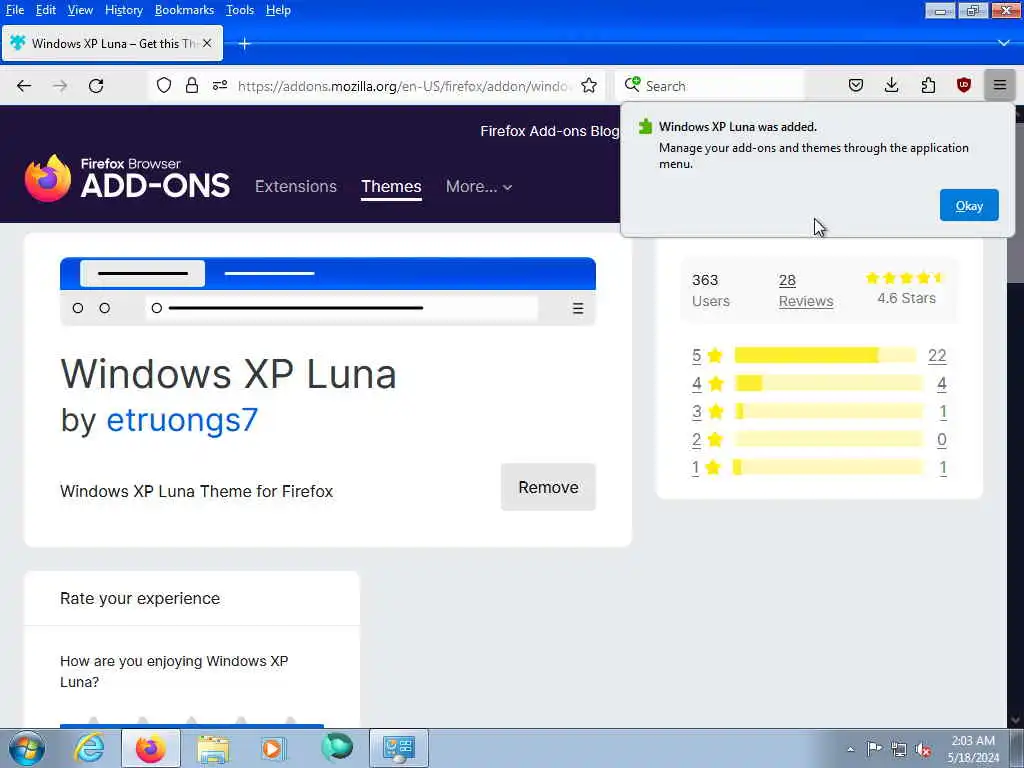The image size is (1024, 768).
Task: Click the site security padlock icon
Action: 191,86
